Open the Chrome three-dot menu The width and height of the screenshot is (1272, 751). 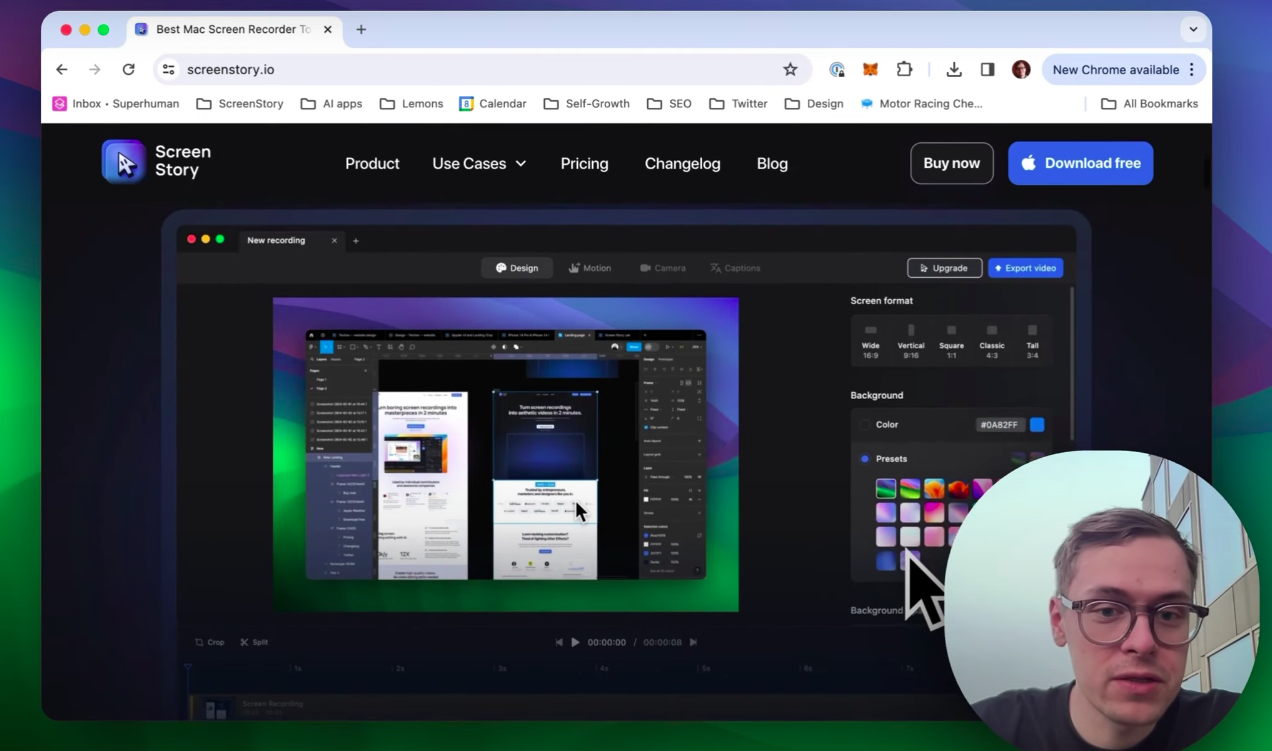1191,70
